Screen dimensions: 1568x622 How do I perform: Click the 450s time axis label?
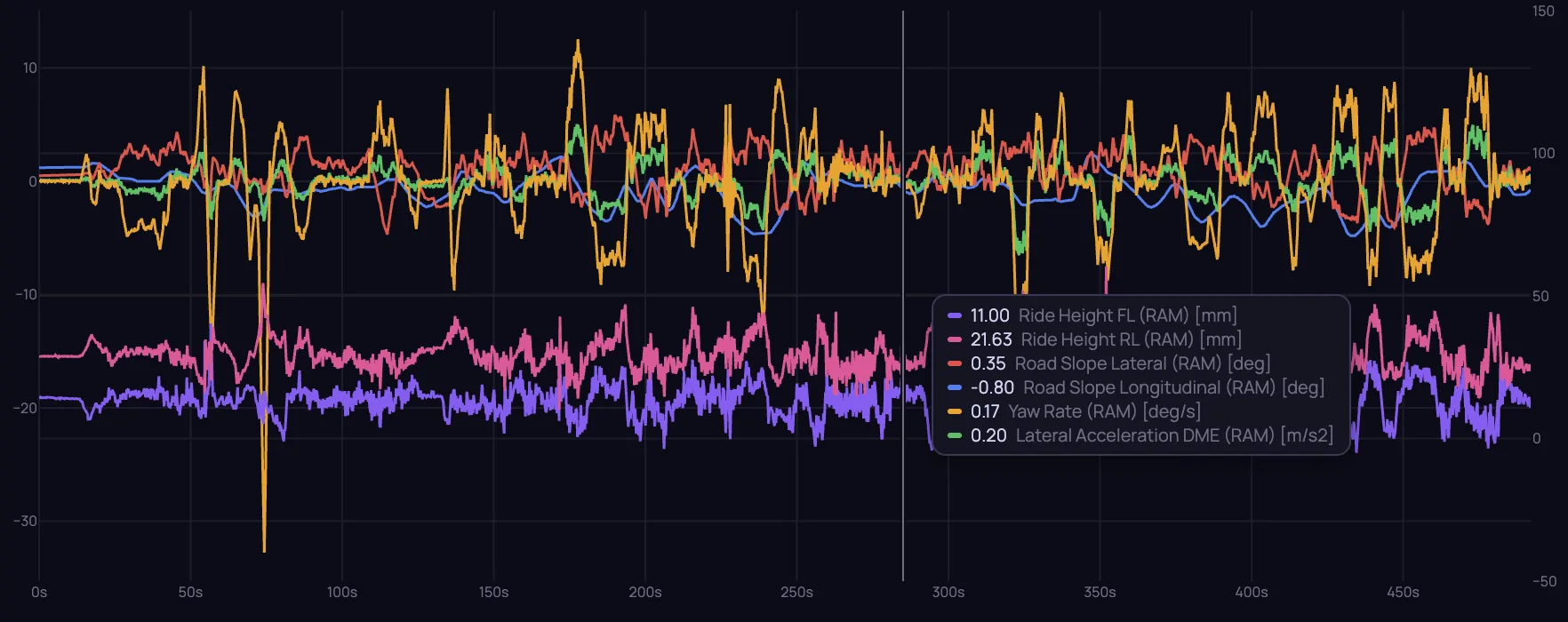tap(1403, 593)
